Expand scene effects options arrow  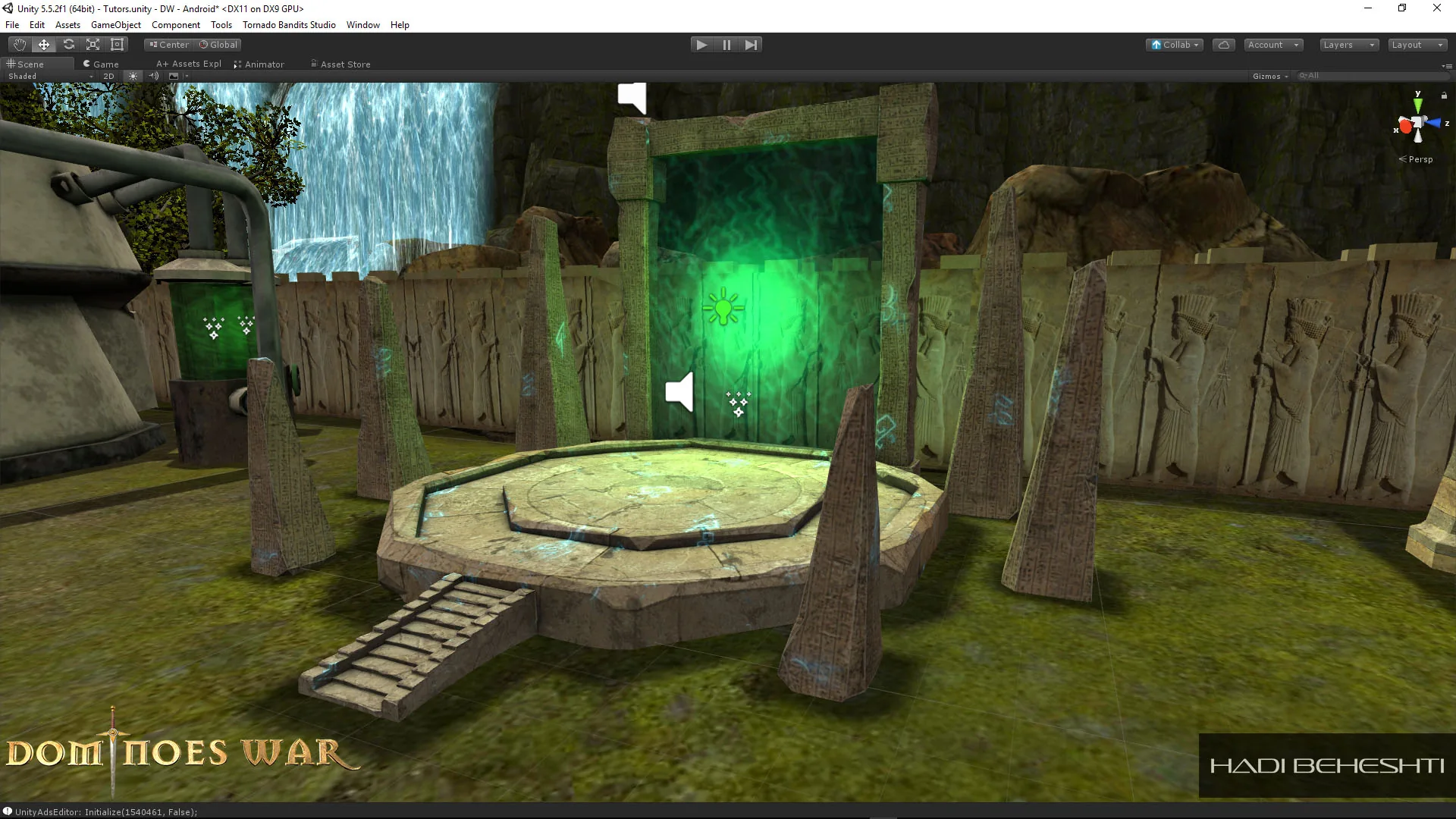pos(187,77)
